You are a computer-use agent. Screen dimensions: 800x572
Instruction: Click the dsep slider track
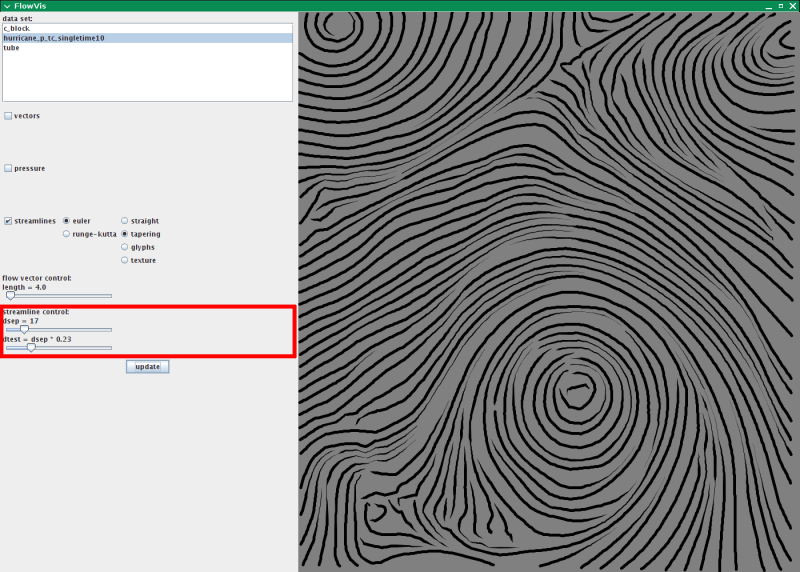(x=58, y=329)
